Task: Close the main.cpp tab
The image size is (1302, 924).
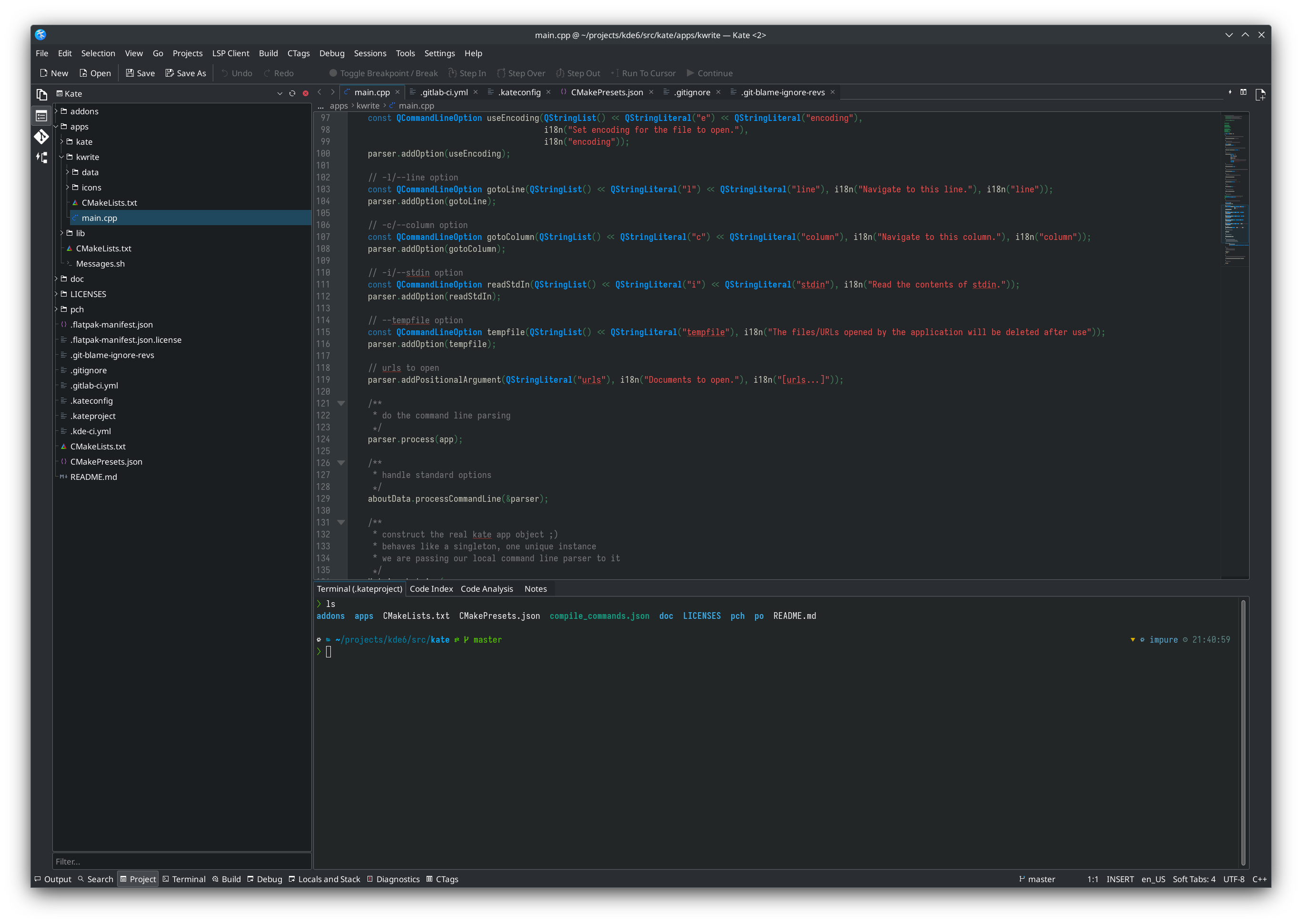Action: point(398,92)
